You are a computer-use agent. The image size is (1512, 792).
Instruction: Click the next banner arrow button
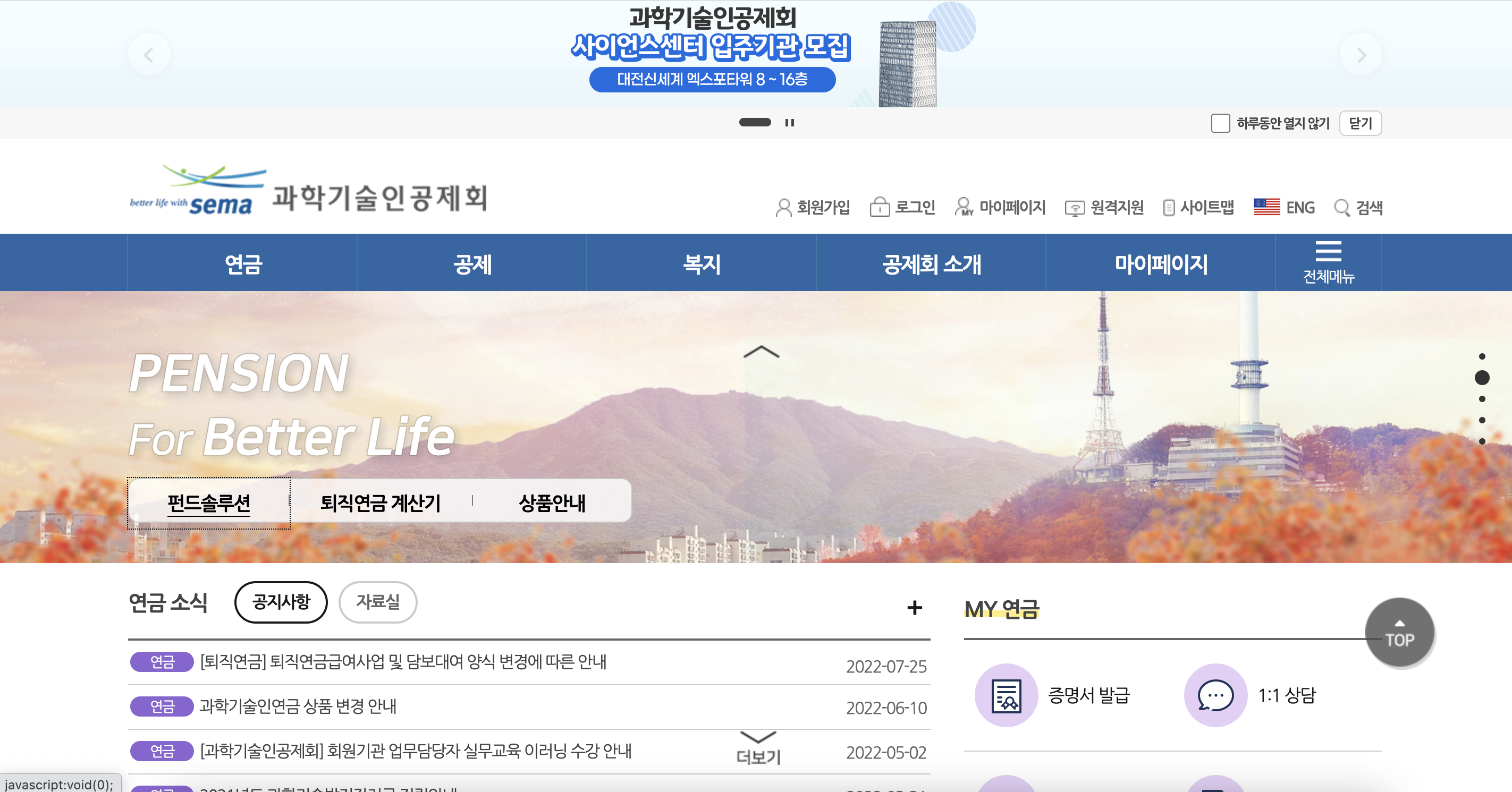click(1361, 55)
